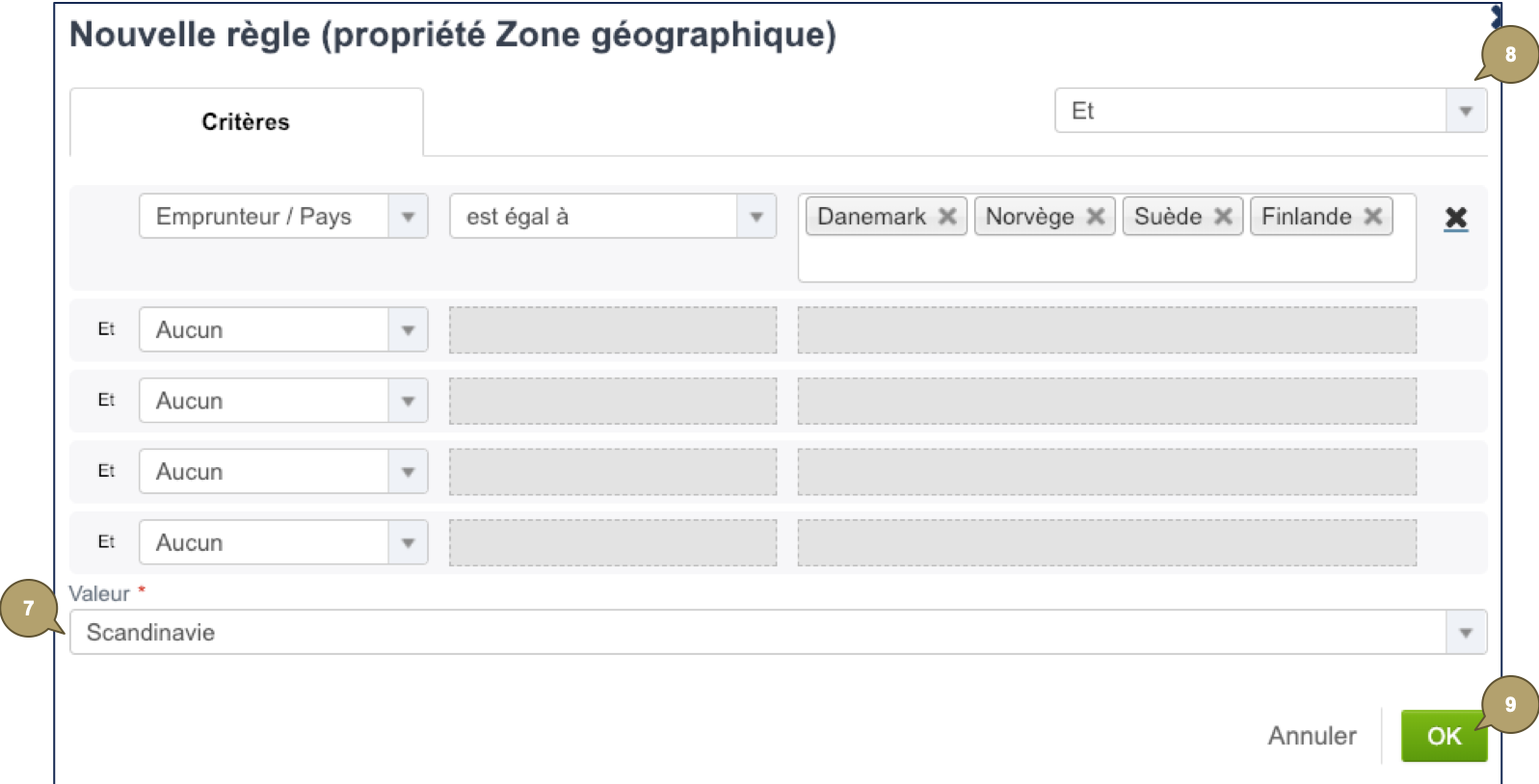Open the Et logical operator dropdown
The image size is (1539, 784).
1465,110
